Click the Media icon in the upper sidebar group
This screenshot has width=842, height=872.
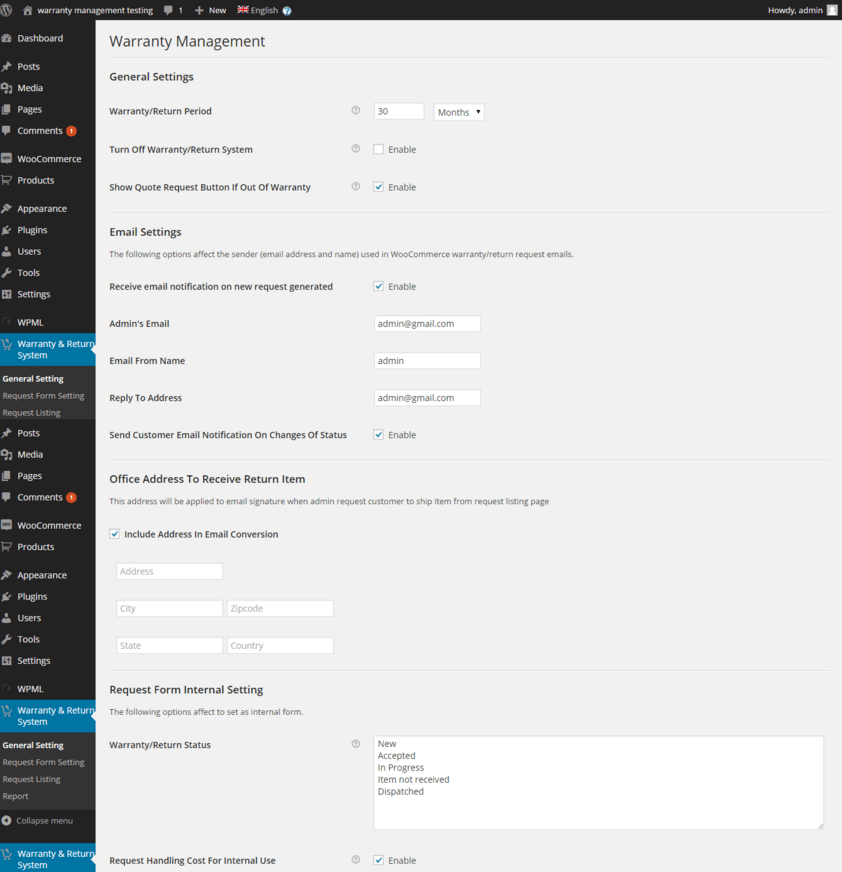(7, 88)
